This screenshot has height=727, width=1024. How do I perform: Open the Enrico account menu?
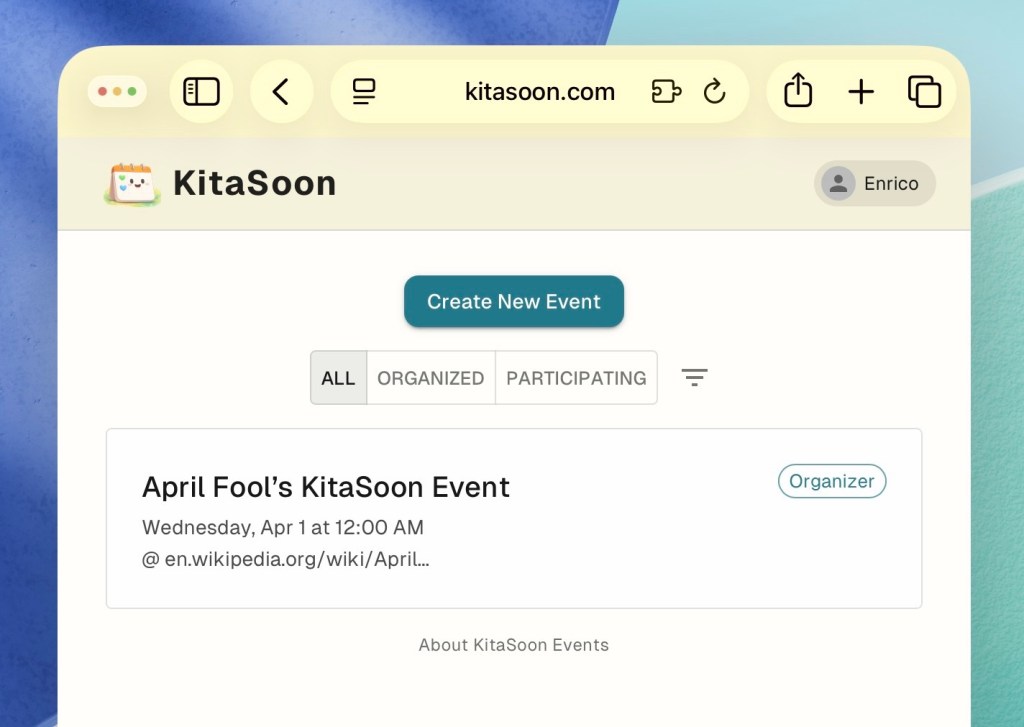pos(874,184)
